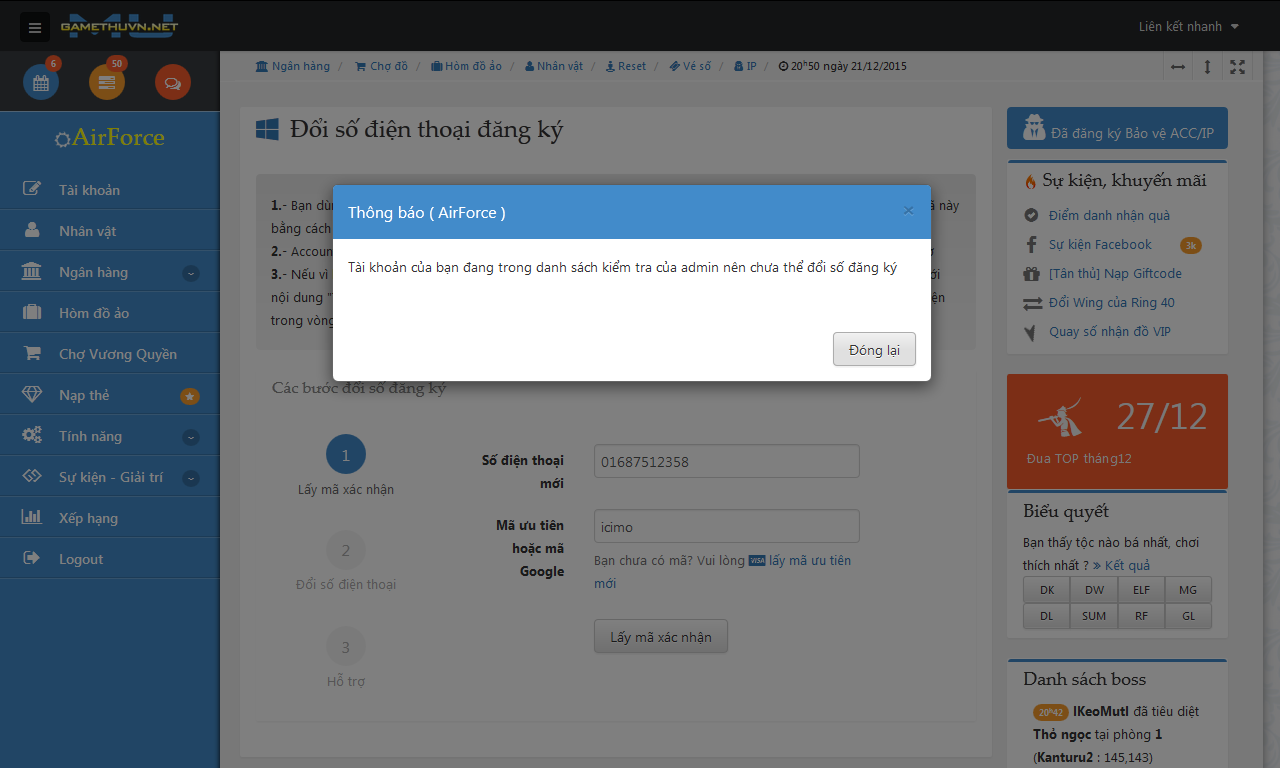
Task: Open the Liên kết nhanh dropdown
Action: click(1188, 27)
